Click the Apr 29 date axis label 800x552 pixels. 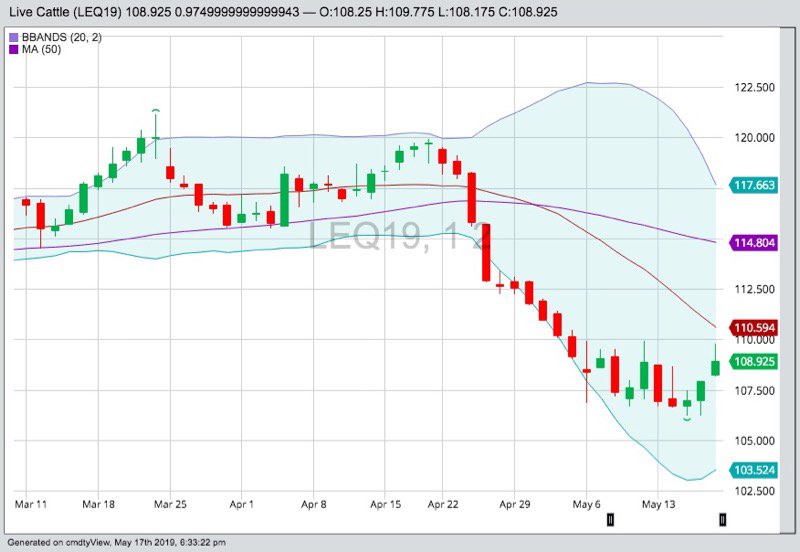(515, 505)
